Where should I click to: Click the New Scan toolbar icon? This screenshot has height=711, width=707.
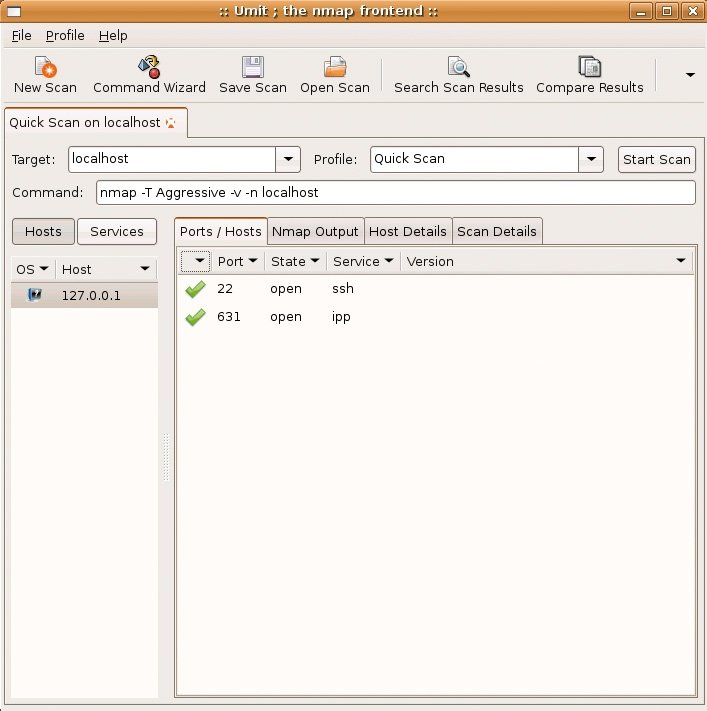pos(45,67)
